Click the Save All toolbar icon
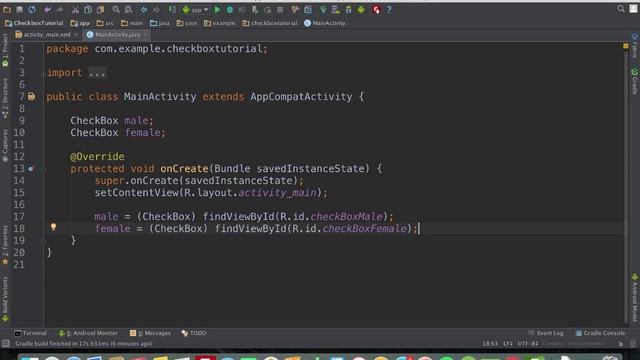640x360 pixels. point(19,9)
